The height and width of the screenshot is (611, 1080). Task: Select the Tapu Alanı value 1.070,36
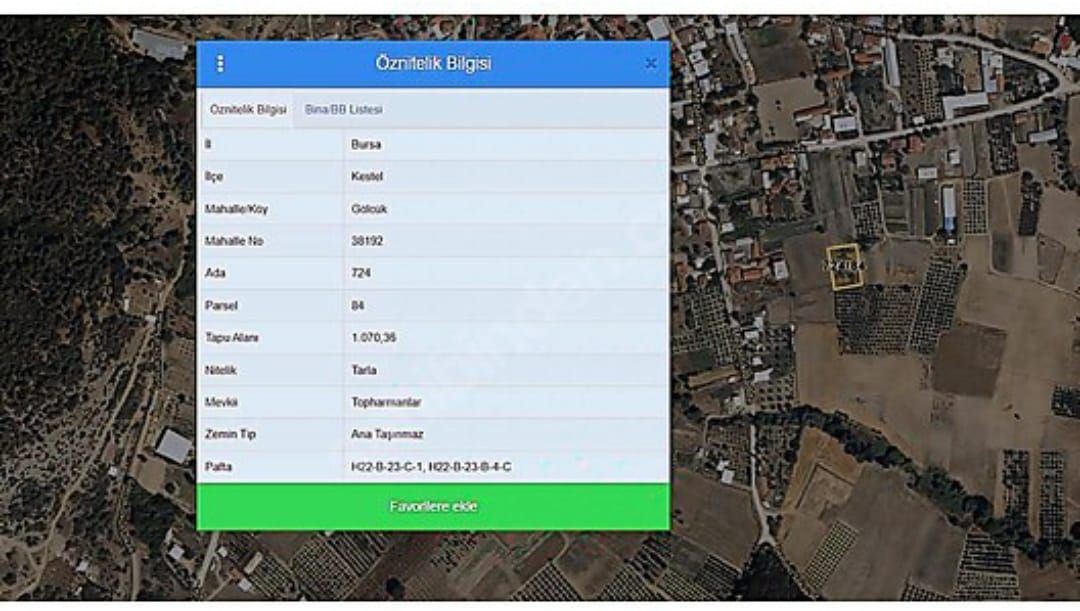pos(373,338)
